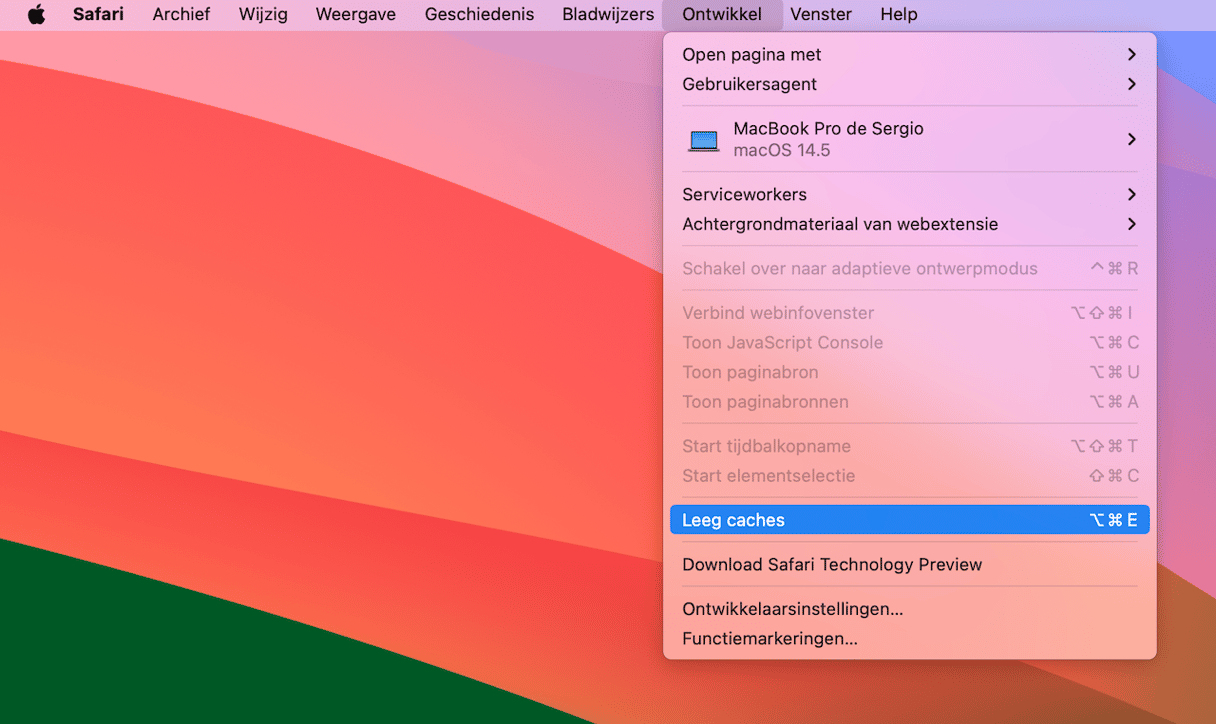The height and width of the screenshot is (724, 1216).
Task: Select the 'Toon paginabronnen' entry
Action: pyautogui.click(x=910, y=403)
